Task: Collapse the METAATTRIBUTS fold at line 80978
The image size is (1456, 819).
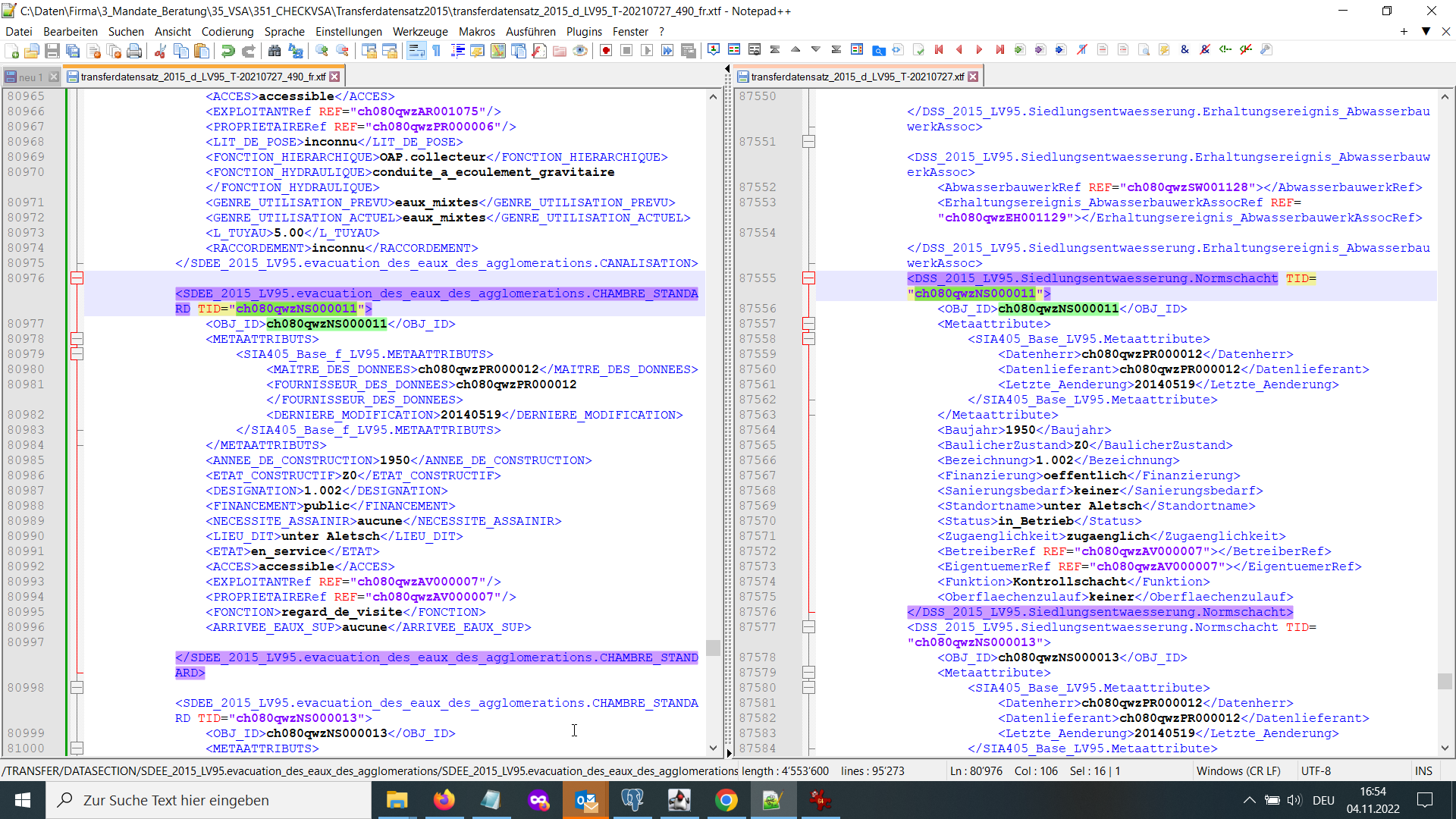Action: click(77, 339)
